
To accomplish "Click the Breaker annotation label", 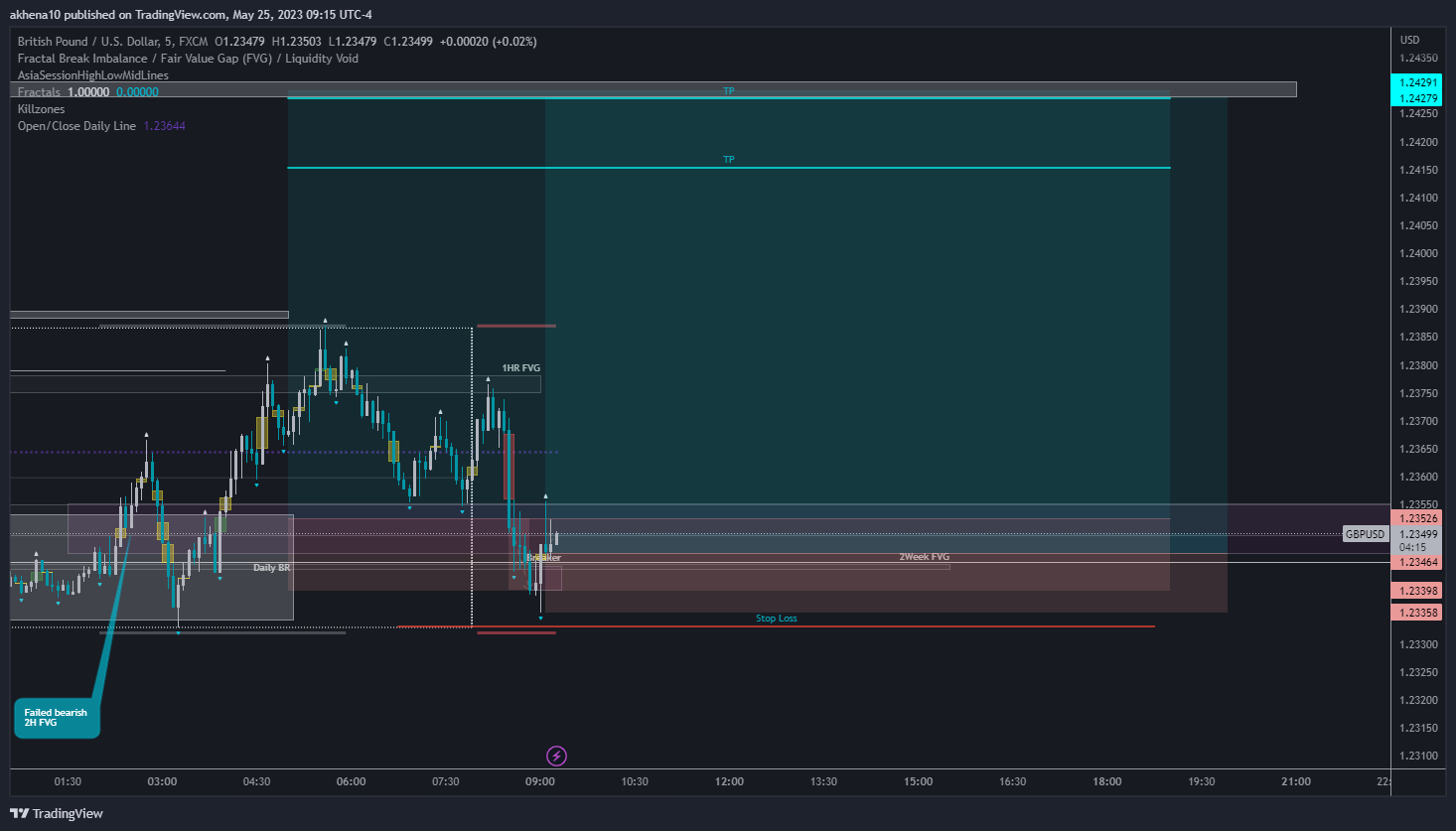I will (x=544, y=558).
